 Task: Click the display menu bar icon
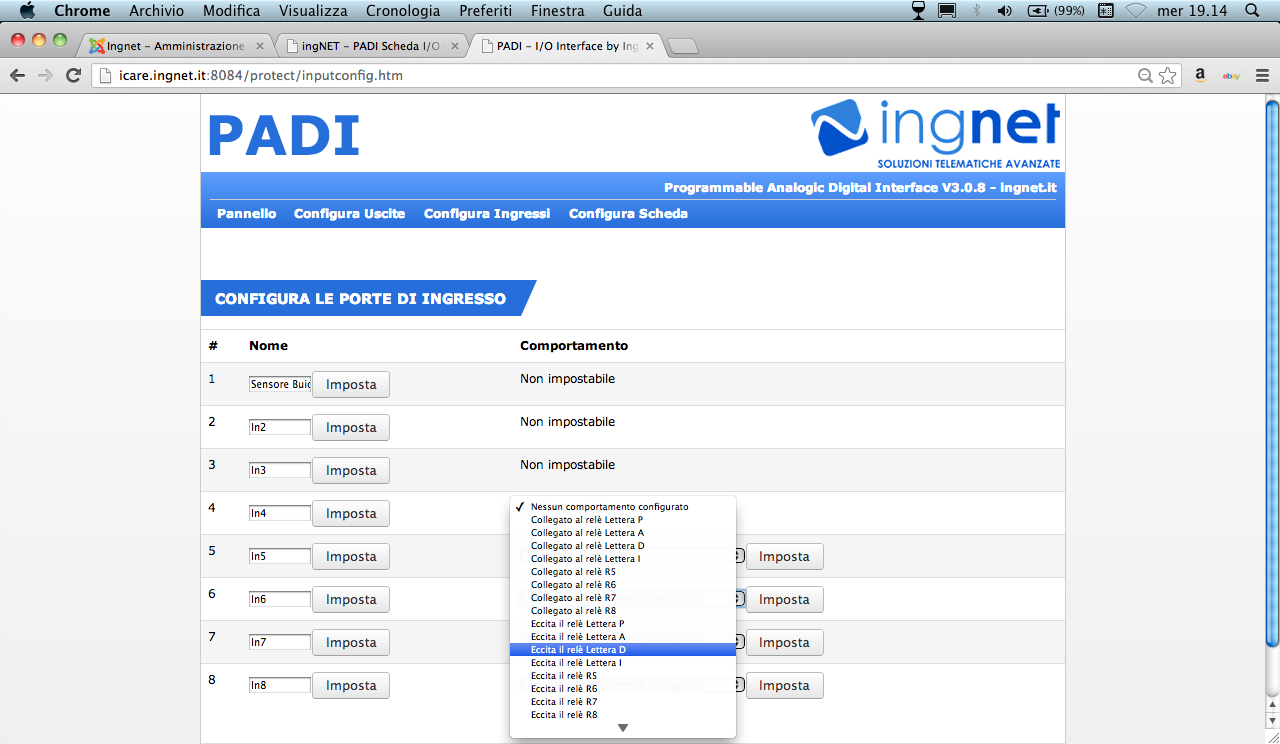pyautogui.click(x=946, y=11)
